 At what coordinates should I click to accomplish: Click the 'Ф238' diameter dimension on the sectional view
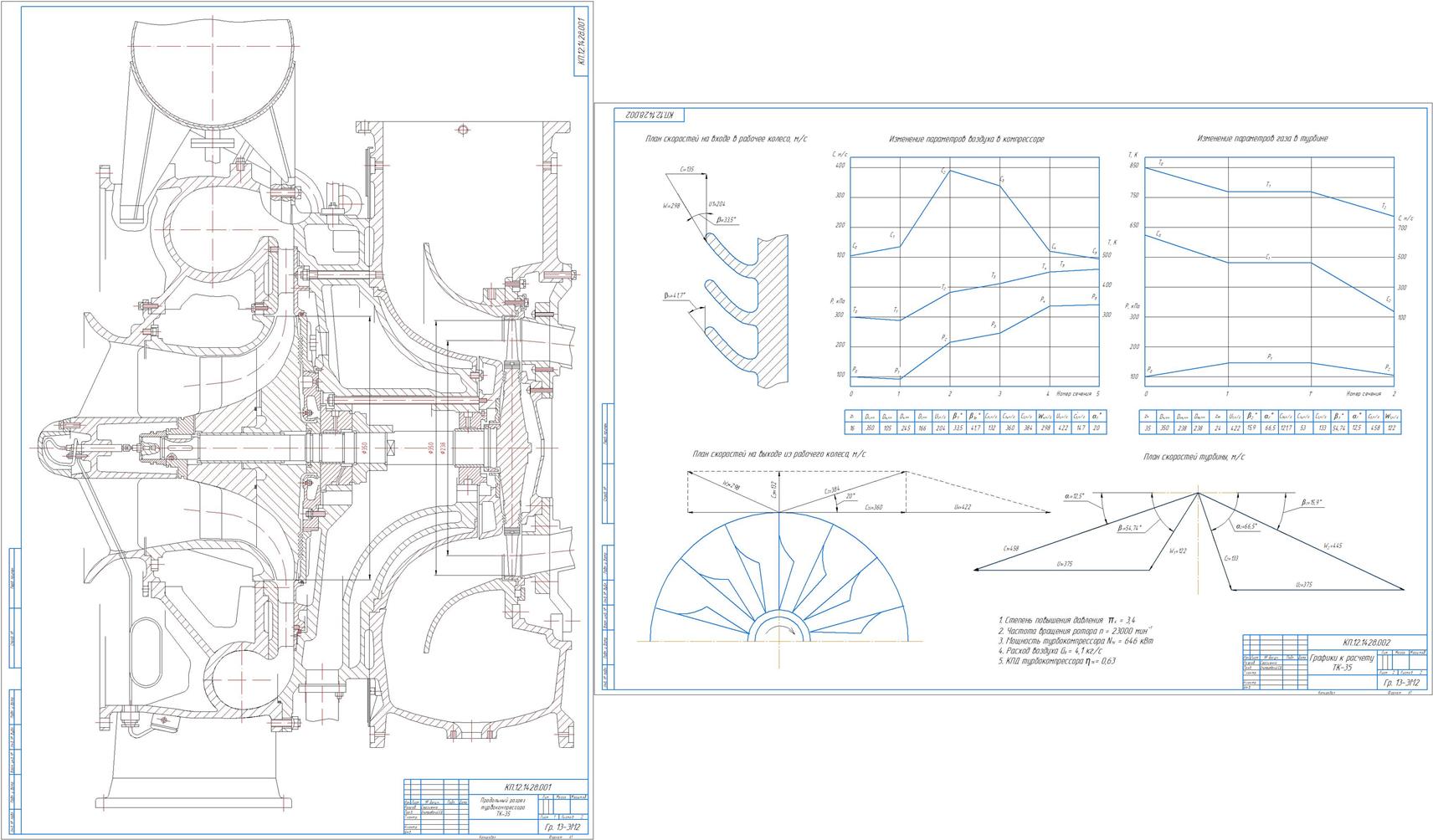click(443, 448)
